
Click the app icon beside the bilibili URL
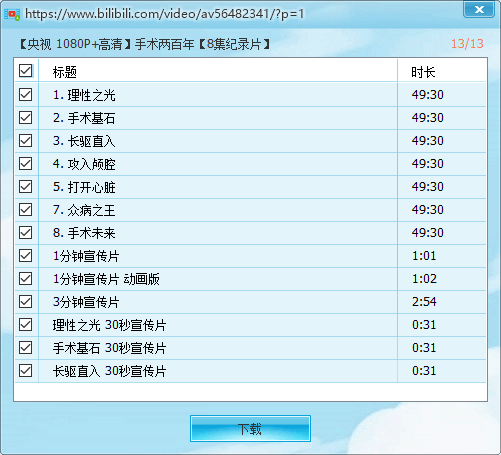click(12, 14)
